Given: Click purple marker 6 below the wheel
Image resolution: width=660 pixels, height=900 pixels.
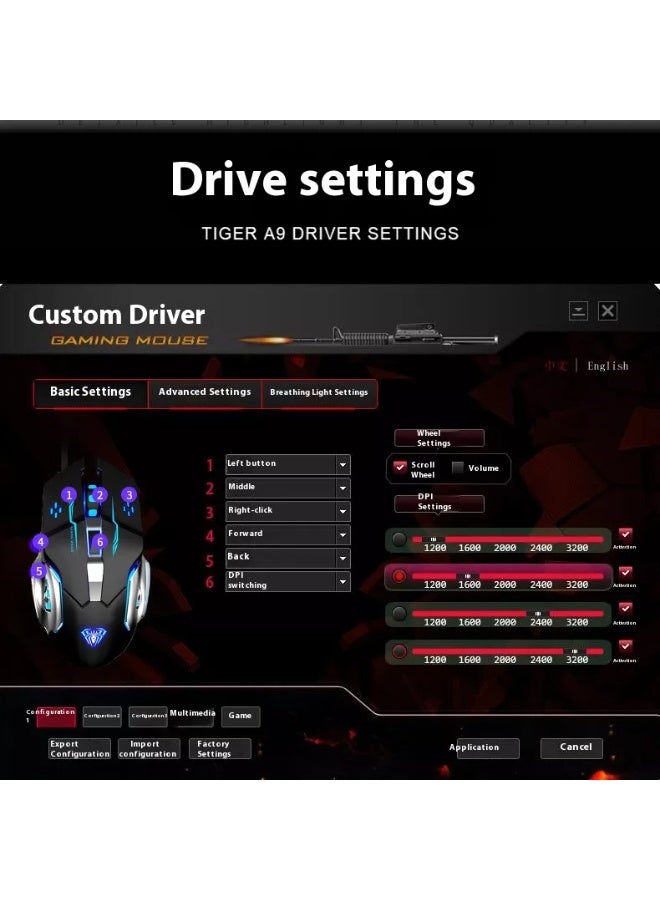Looking at the screenshot, I should pos(100,542).
